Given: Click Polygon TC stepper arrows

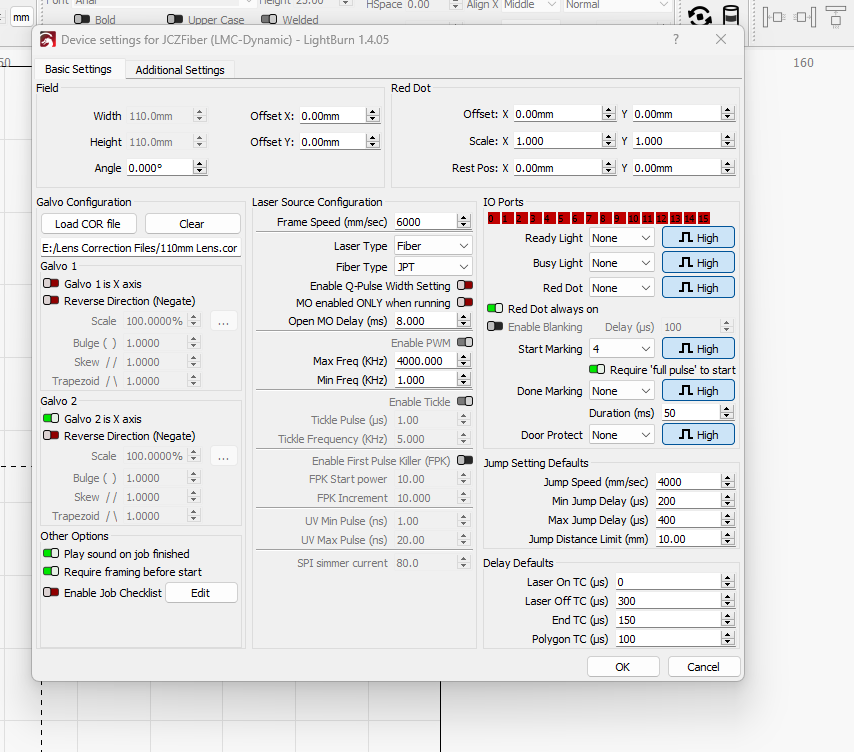Looking at the screenshot, I should coord(728,639).
